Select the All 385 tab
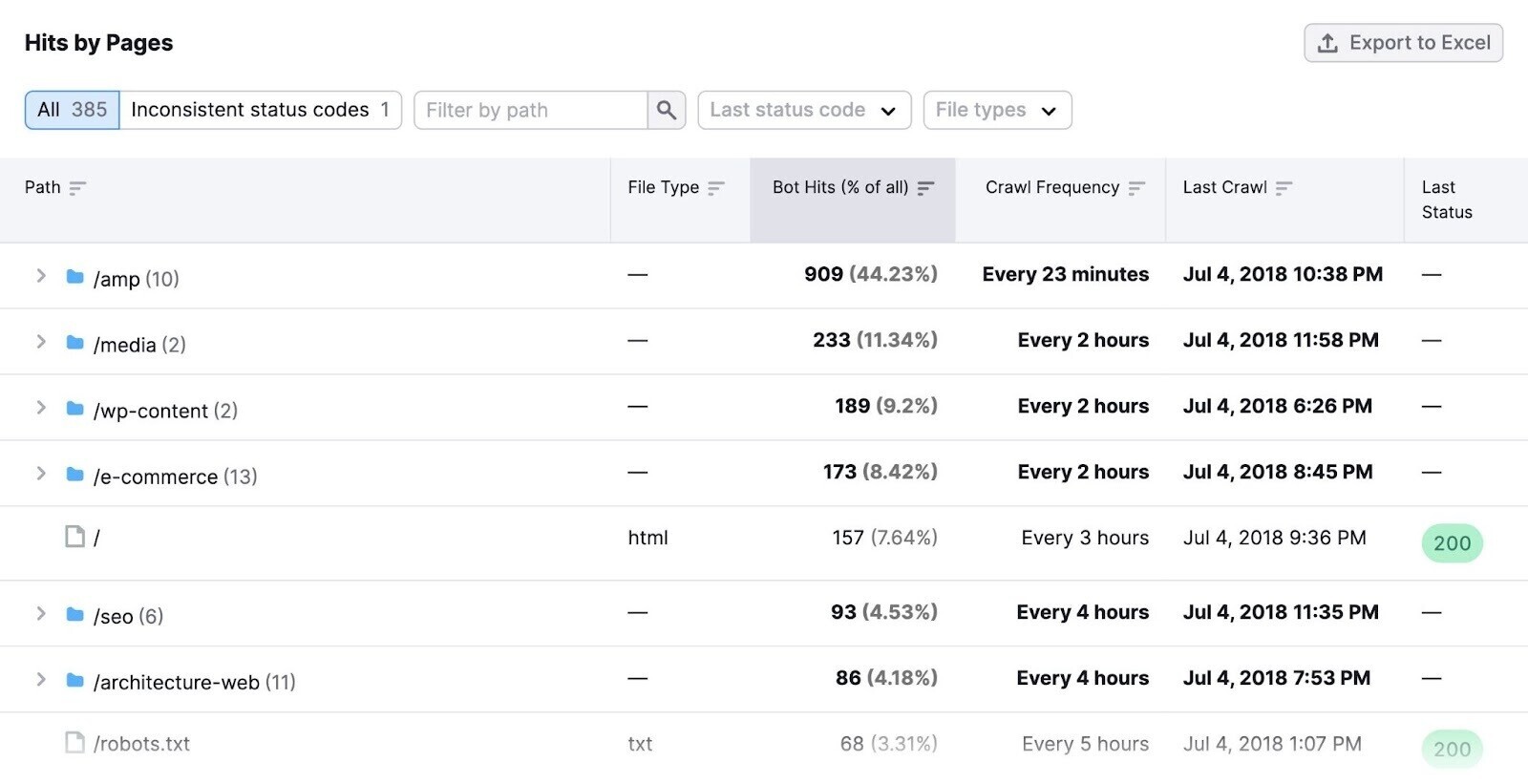The image size is (1528, 784). (x=73, y=110)
